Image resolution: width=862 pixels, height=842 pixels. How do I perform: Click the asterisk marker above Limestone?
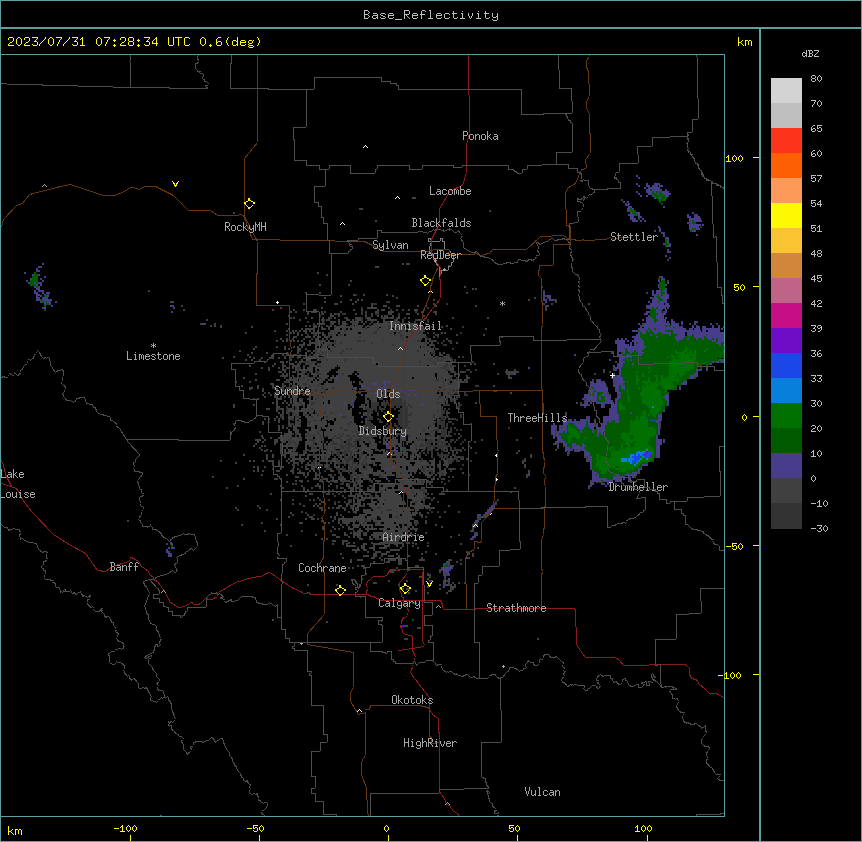153,346
